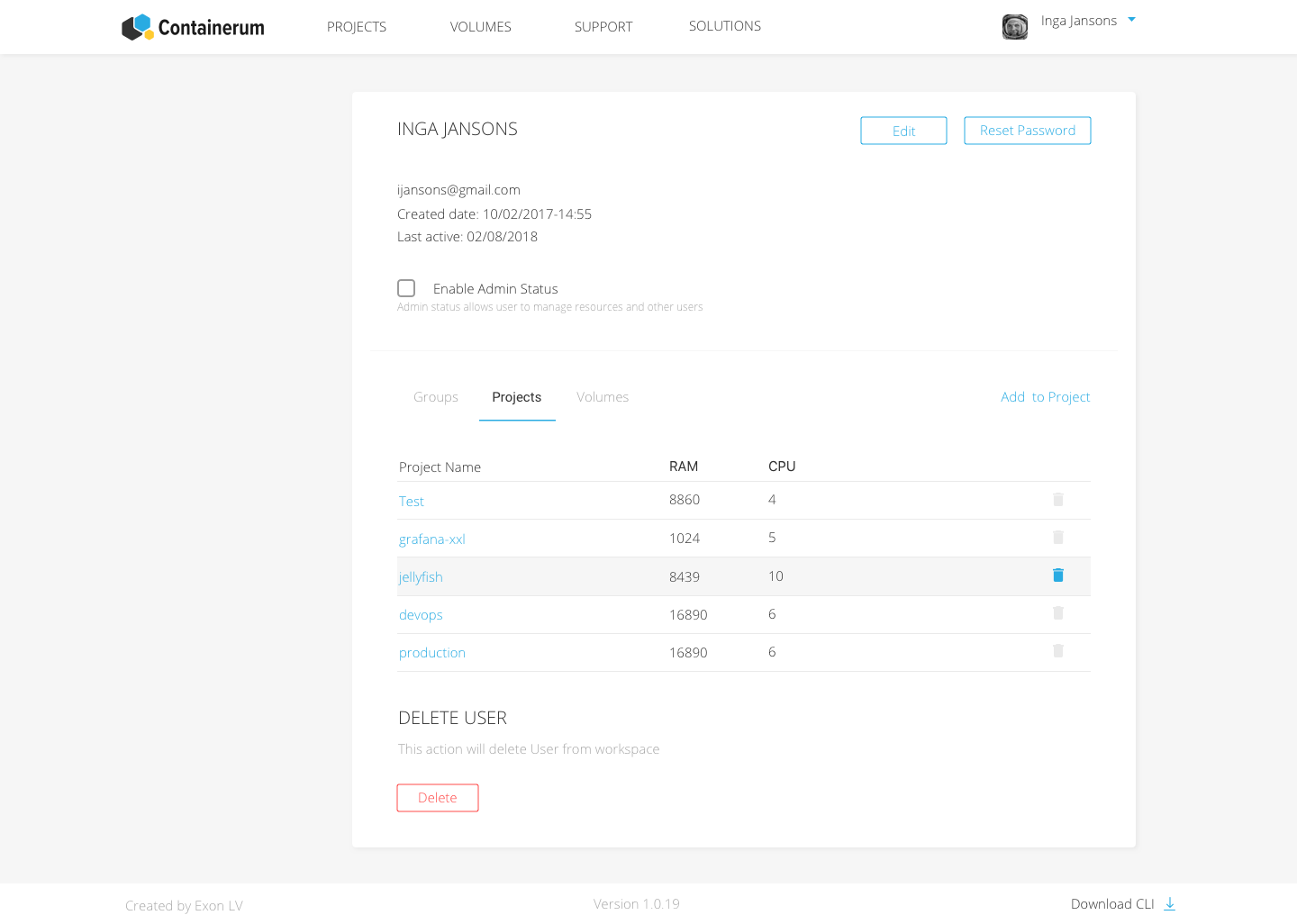Switch to the Groups tab

coord(435,396)
